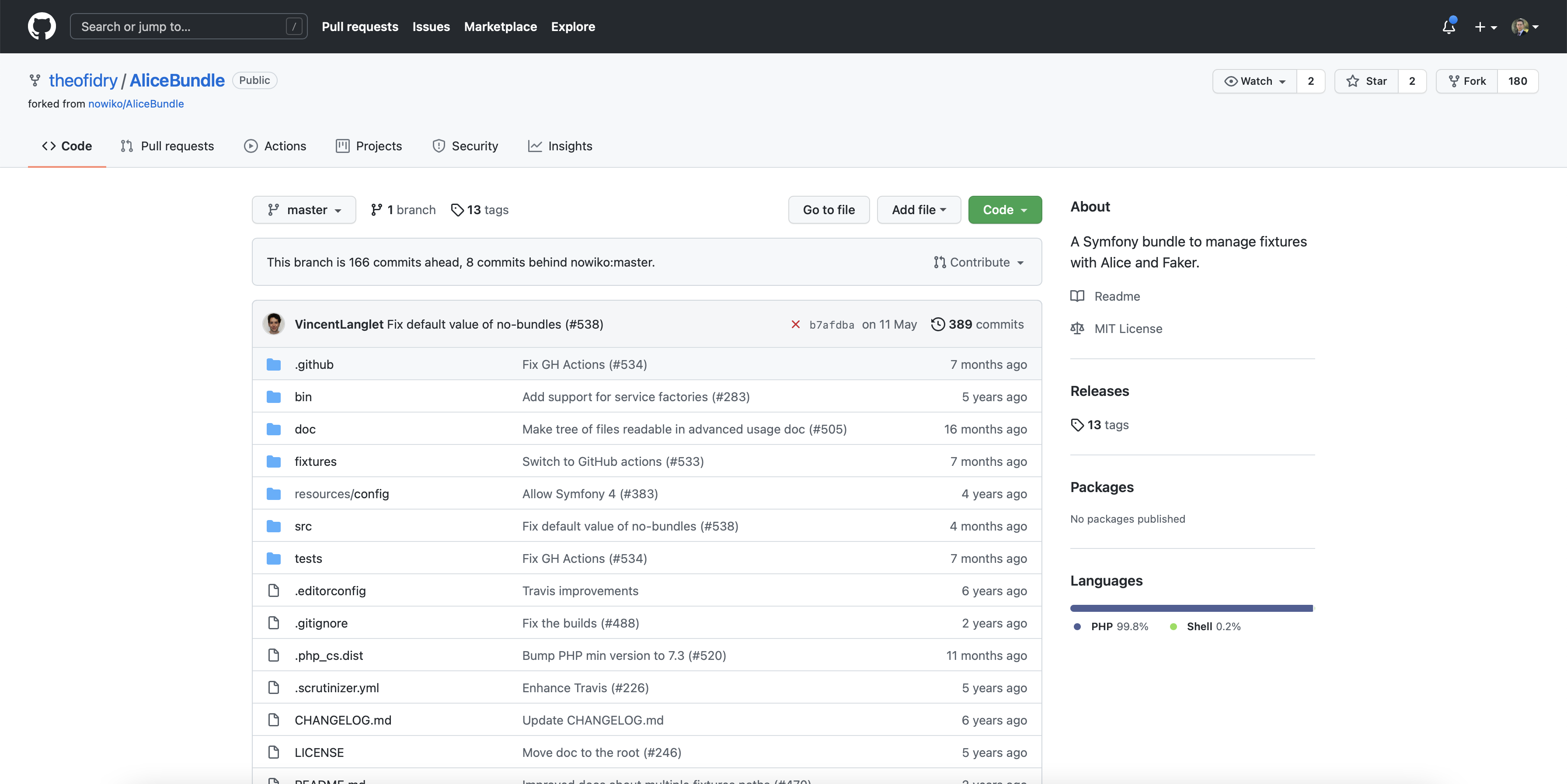
Task: Click the MIT License scale icon
Action: coord(1077,329)
